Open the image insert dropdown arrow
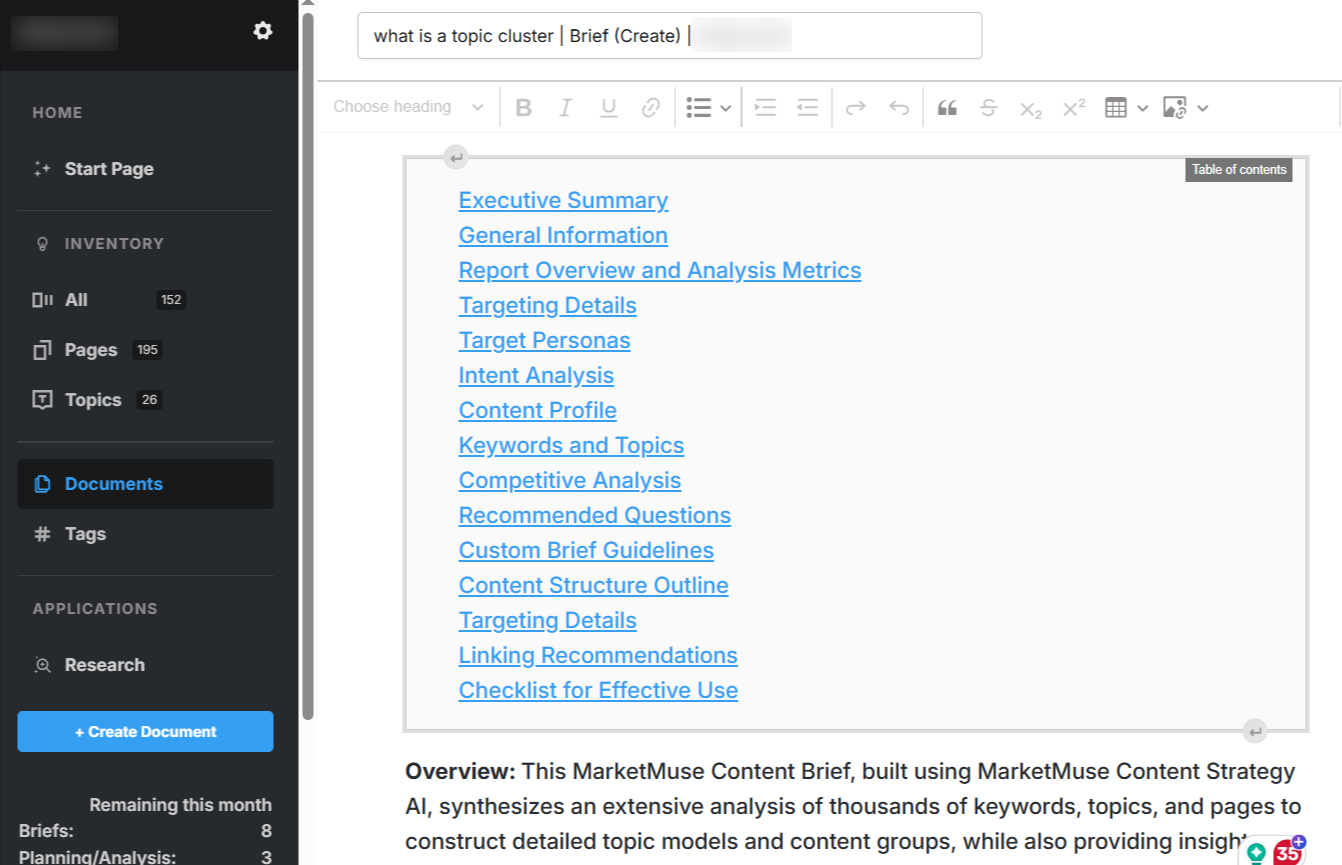 click(1202, 108)
